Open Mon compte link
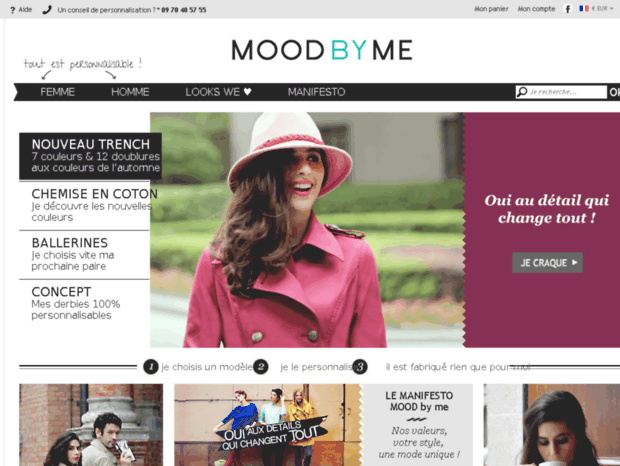Screen dimensions: 620x466 tap(536, 9)
